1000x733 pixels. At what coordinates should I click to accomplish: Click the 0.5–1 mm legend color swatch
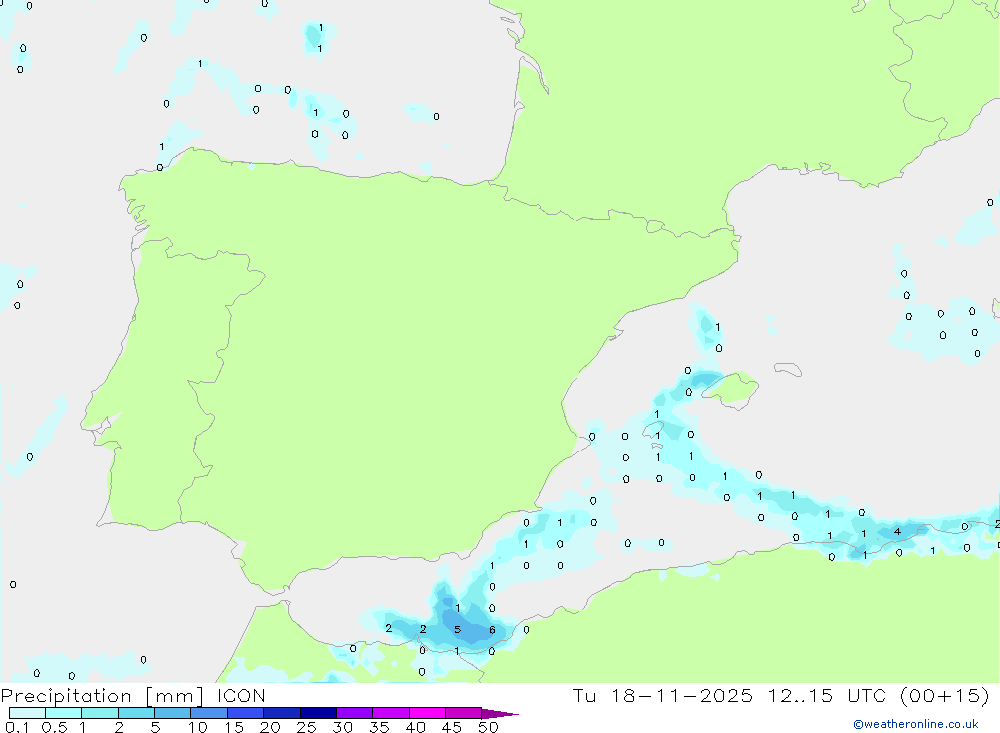[64, 713]
